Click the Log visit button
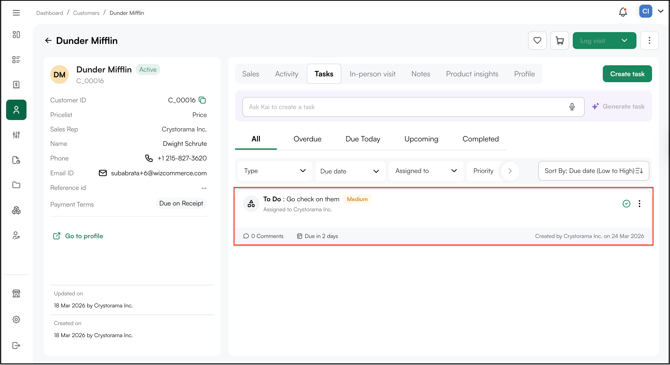The image size is (670, 365). pos(593,41)
